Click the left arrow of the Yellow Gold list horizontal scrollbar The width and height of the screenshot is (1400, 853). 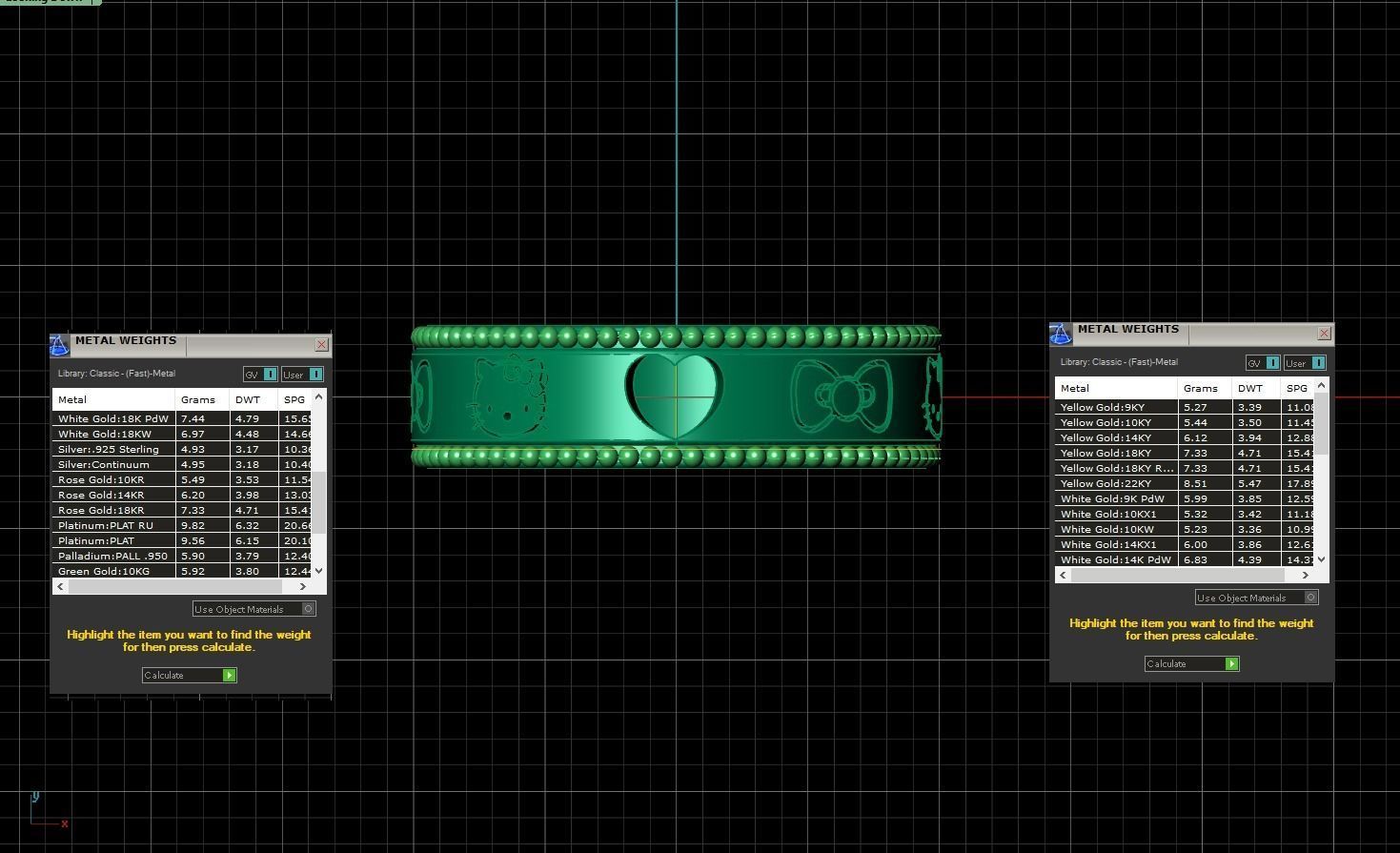(1064, 576)
